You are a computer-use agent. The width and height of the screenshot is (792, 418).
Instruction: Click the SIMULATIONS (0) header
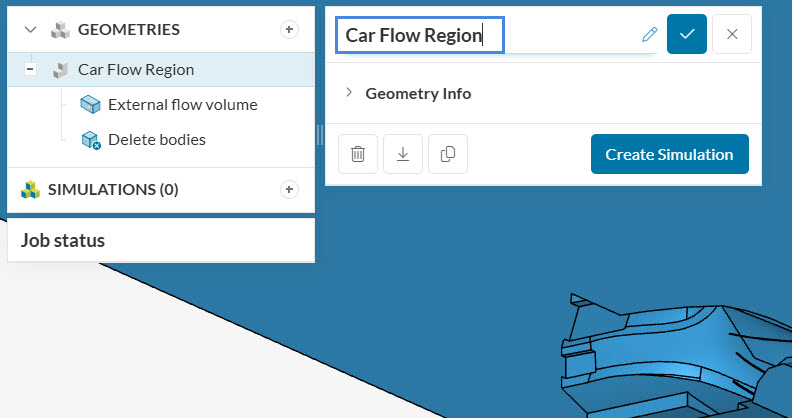113,189
